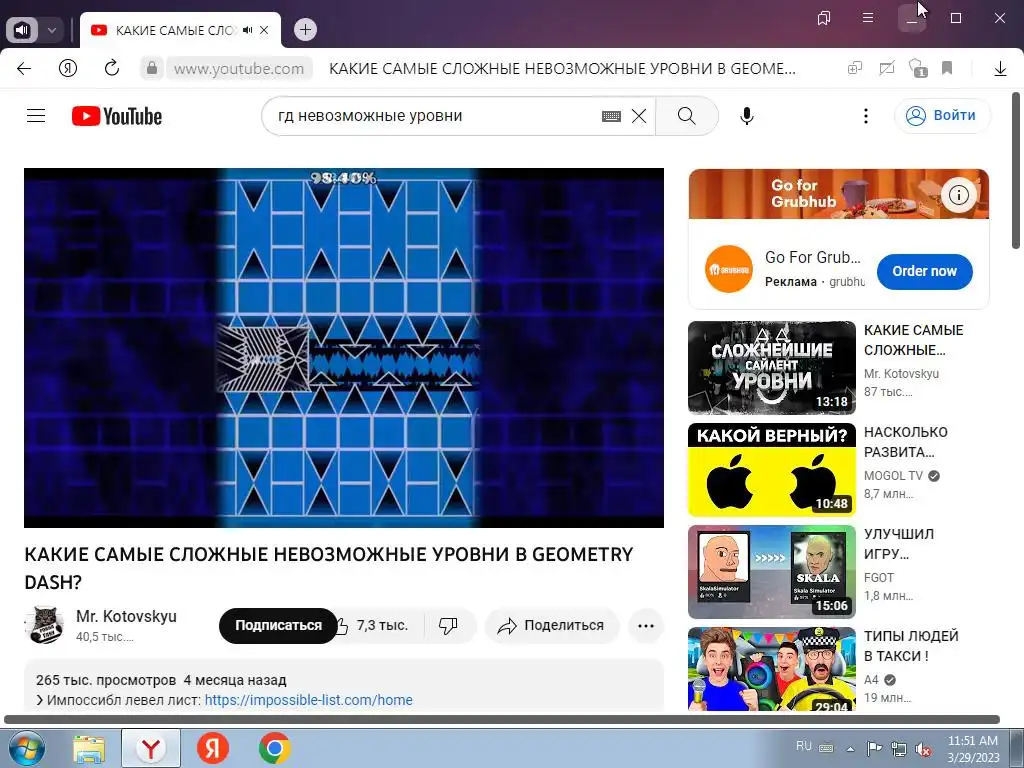The width and height of the screenshot is (1024, 768).
Task: Open Сложнейшие сайлент уровни video thumbnail
Action: pos(771,368)
